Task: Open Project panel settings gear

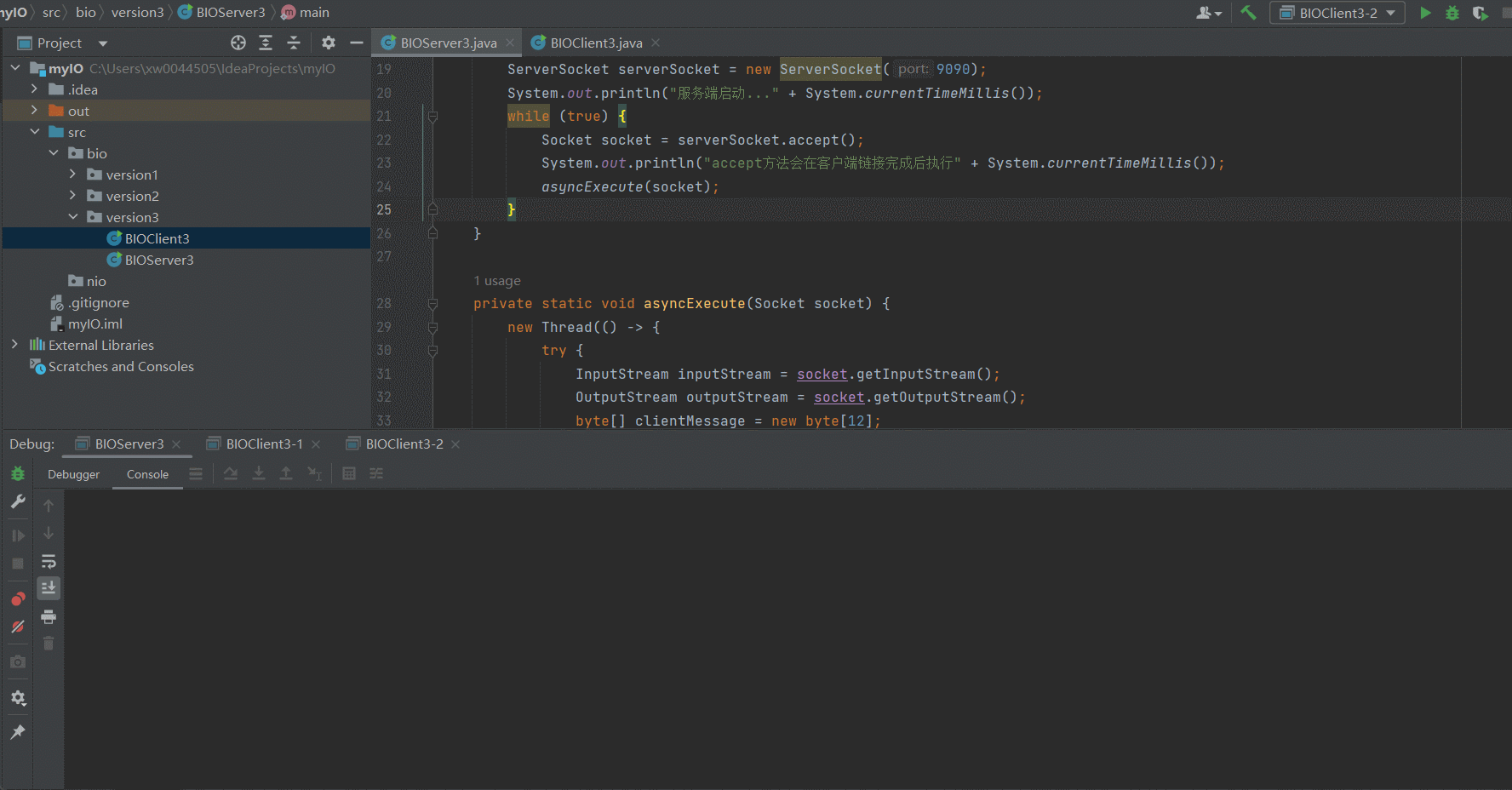Action: (x=329, y=43)
